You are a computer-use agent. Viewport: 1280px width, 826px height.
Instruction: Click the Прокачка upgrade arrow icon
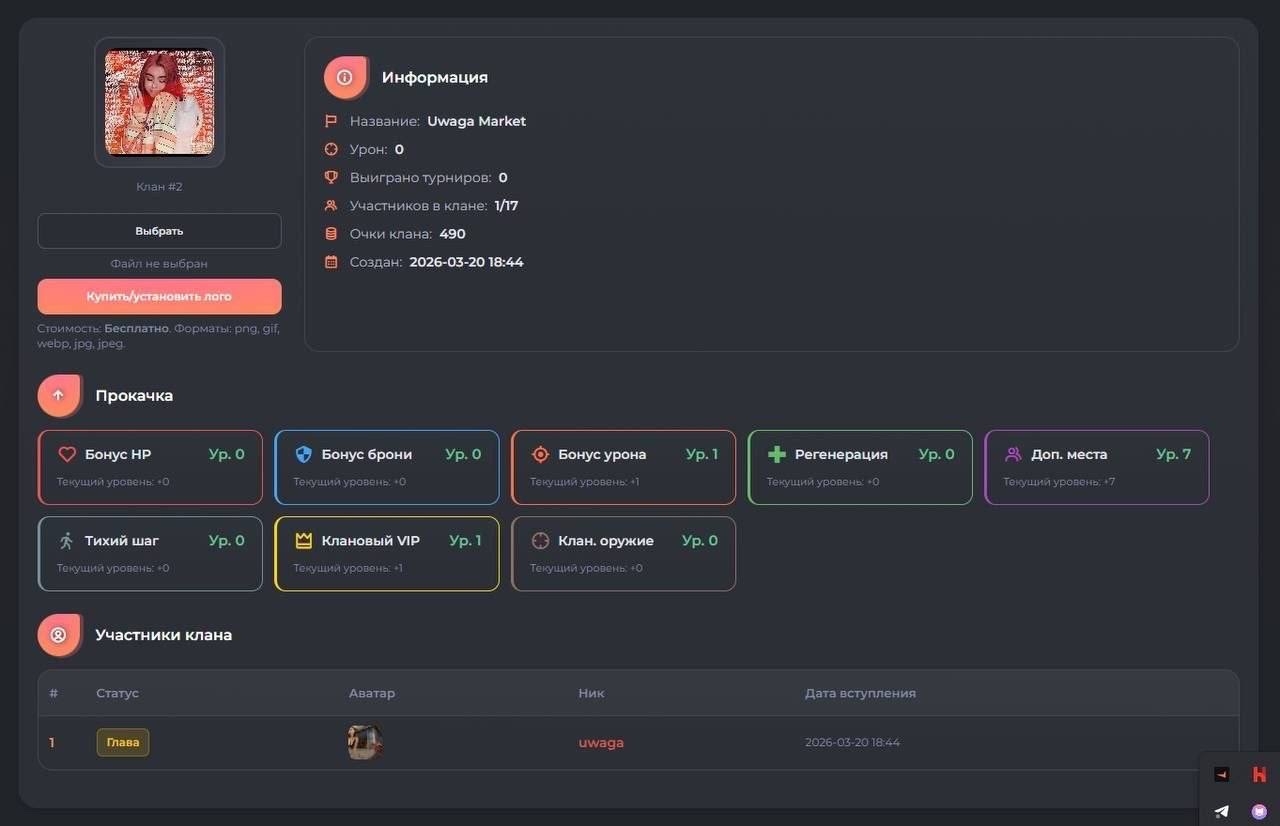tap(58, 394)
